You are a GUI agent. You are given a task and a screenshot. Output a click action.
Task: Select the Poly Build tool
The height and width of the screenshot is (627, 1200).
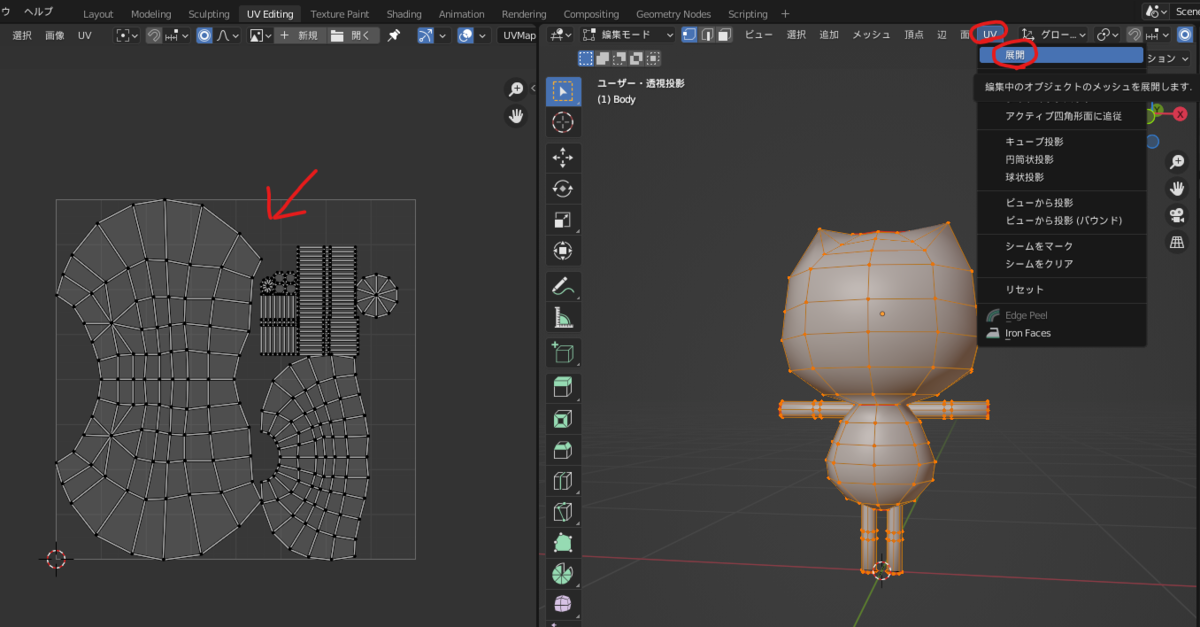(x=563, y=543)
